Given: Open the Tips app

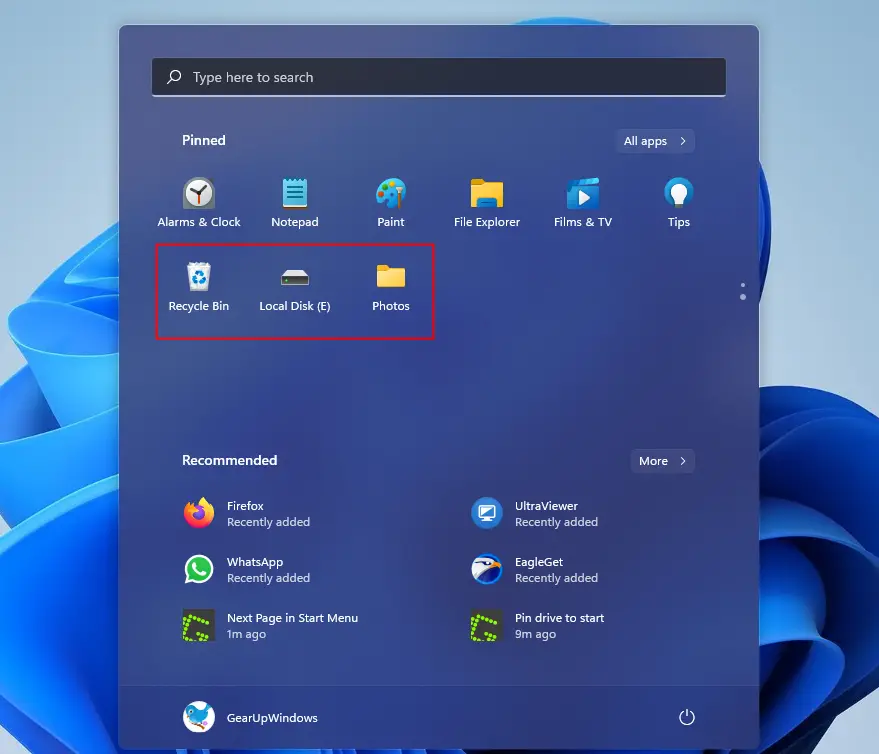Looking at the screenshot, I should [678, 202].
